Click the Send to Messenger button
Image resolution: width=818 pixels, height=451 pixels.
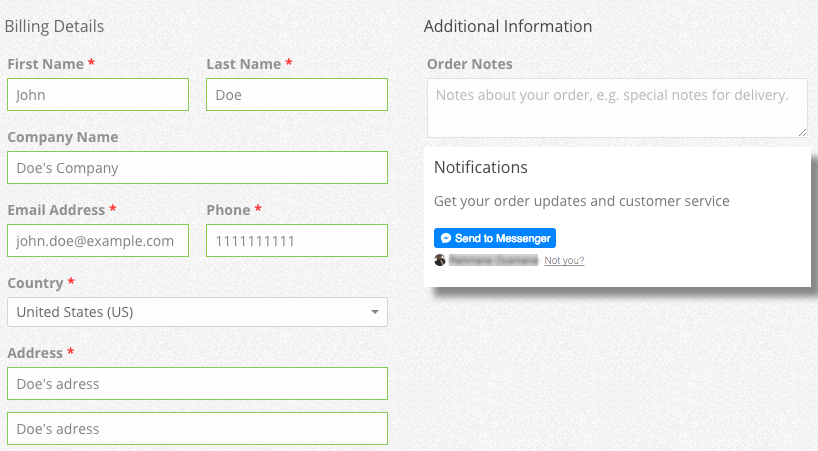click(495, 238)
